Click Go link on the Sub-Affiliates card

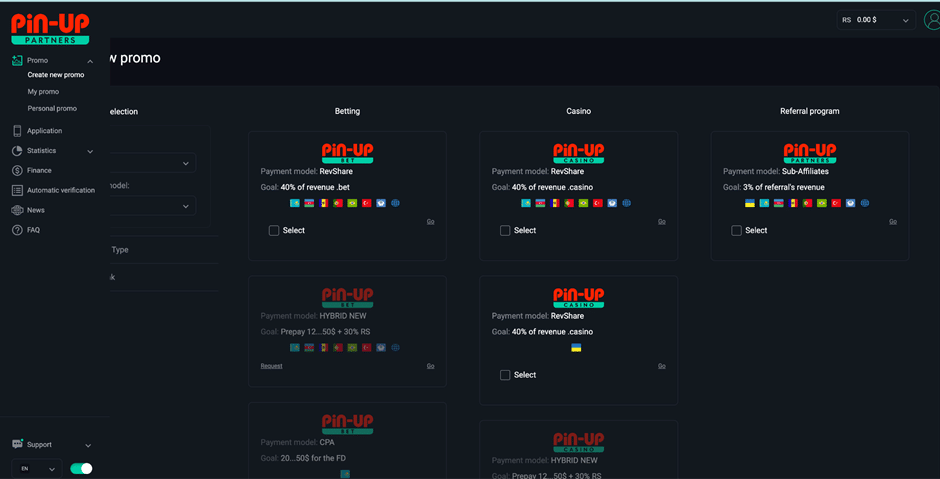[x=893, y=221]
